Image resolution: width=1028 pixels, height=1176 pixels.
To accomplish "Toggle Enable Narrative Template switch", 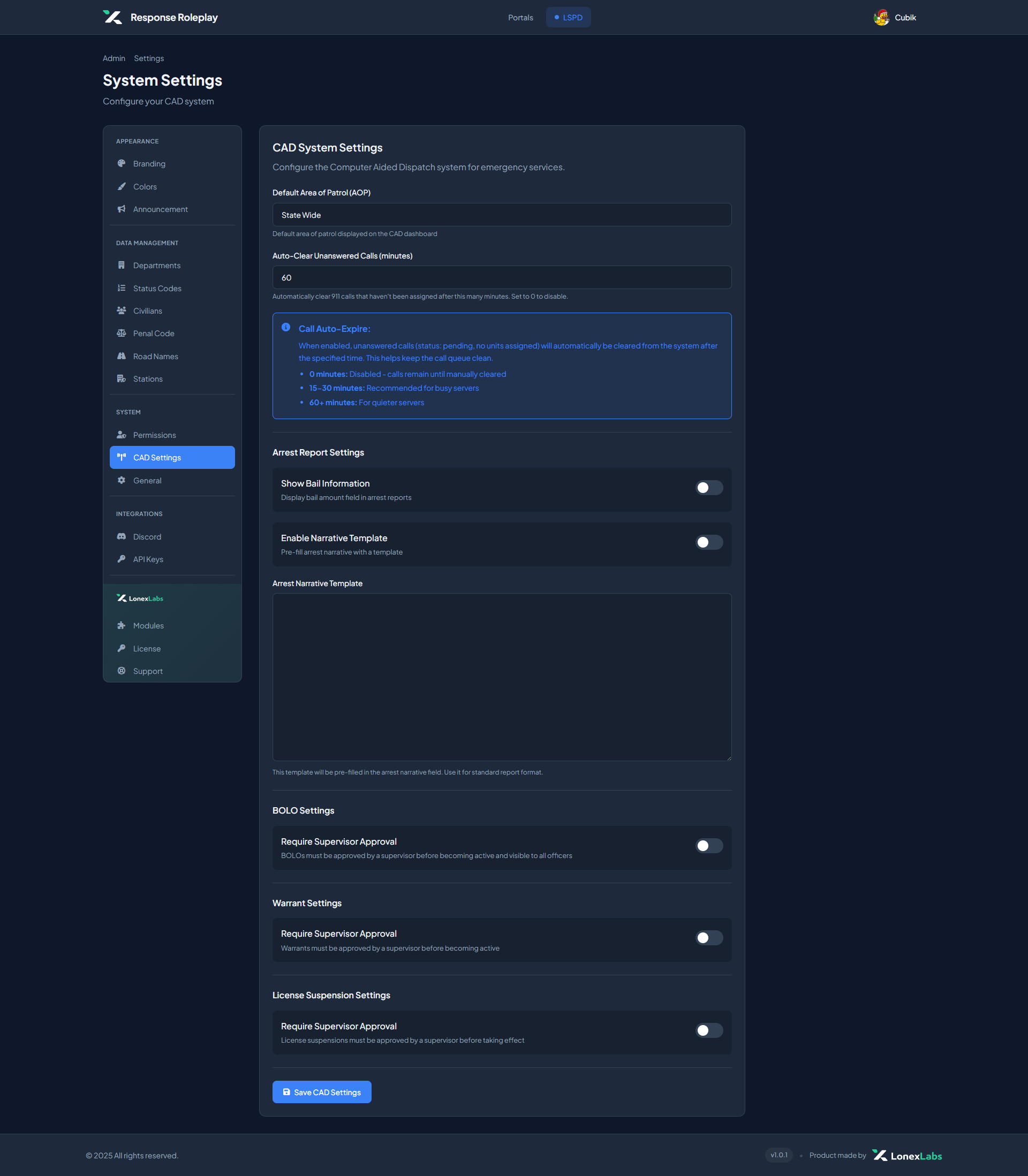I will [x=709, y=542].
